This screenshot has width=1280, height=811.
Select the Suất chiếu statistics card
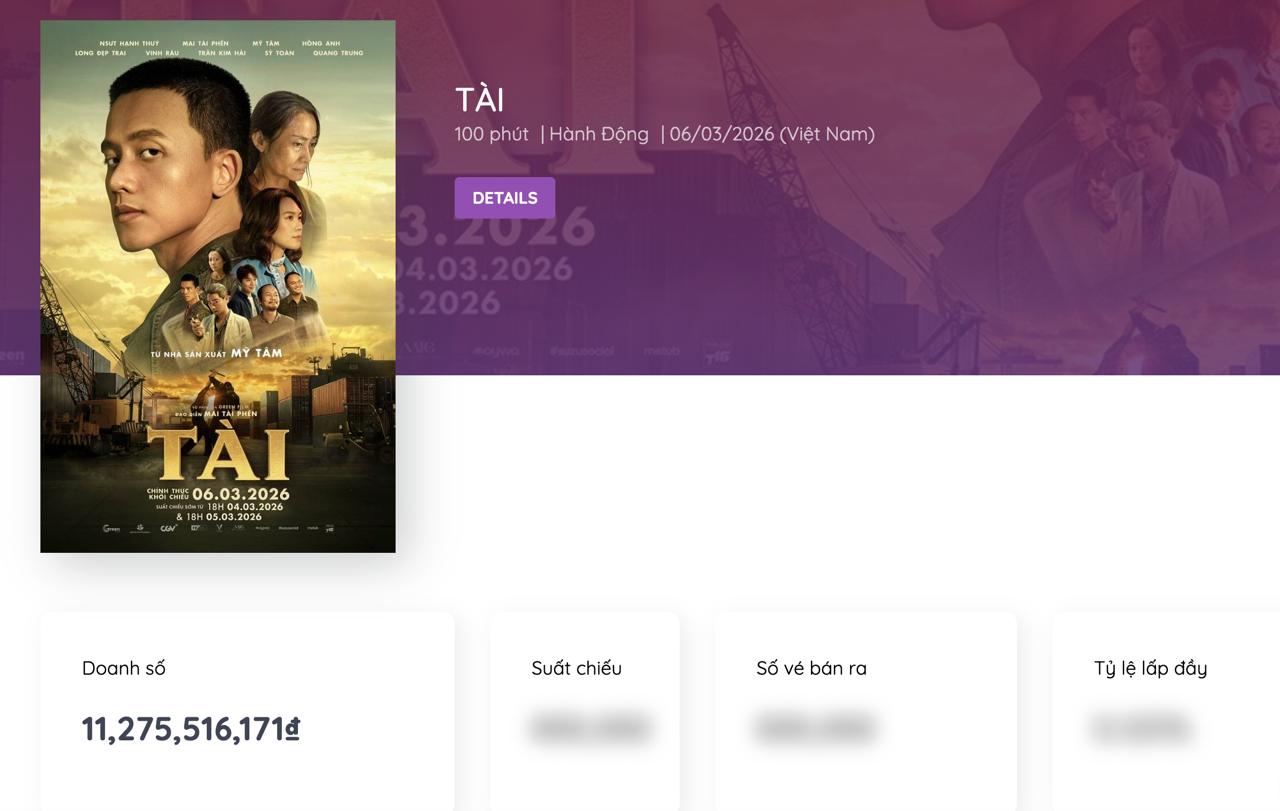584,700
